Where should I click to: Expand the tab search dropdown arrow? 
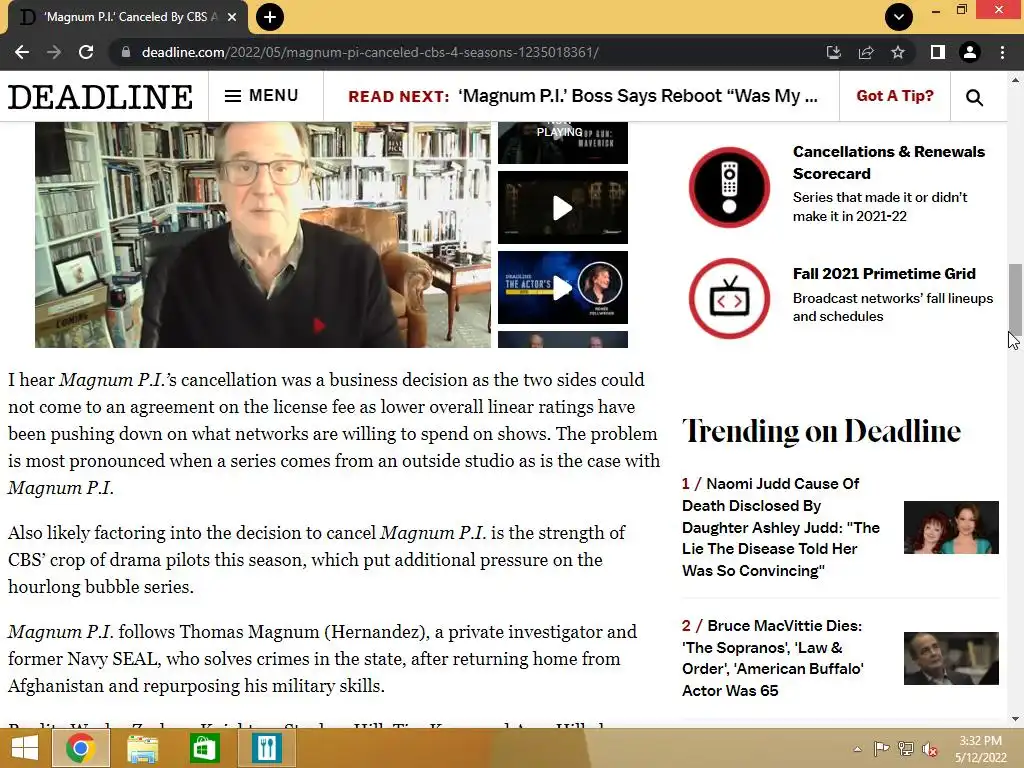(x=899, y=17)
